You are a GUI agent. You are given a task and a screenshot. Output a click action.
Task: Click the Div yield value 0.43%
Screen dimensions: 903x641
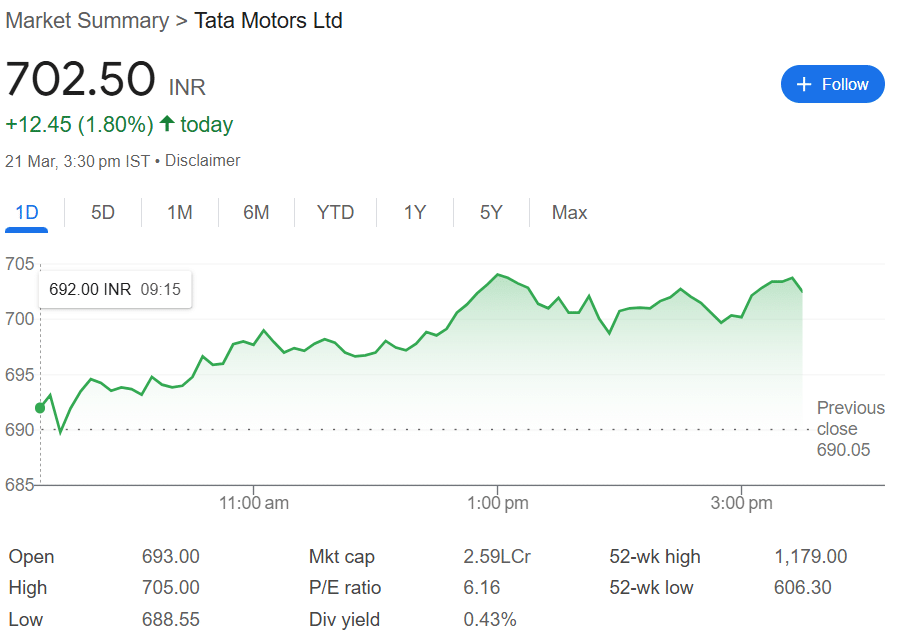point(490,619)
